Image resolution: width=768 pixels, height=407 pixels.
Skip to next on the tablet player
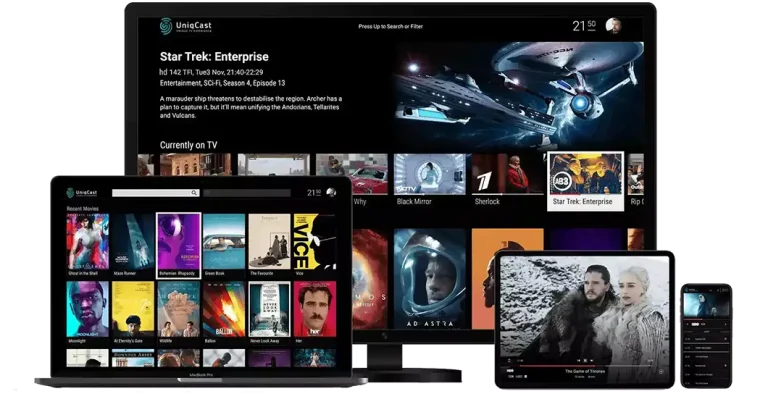pyautogui.click(x=592, y=360)
